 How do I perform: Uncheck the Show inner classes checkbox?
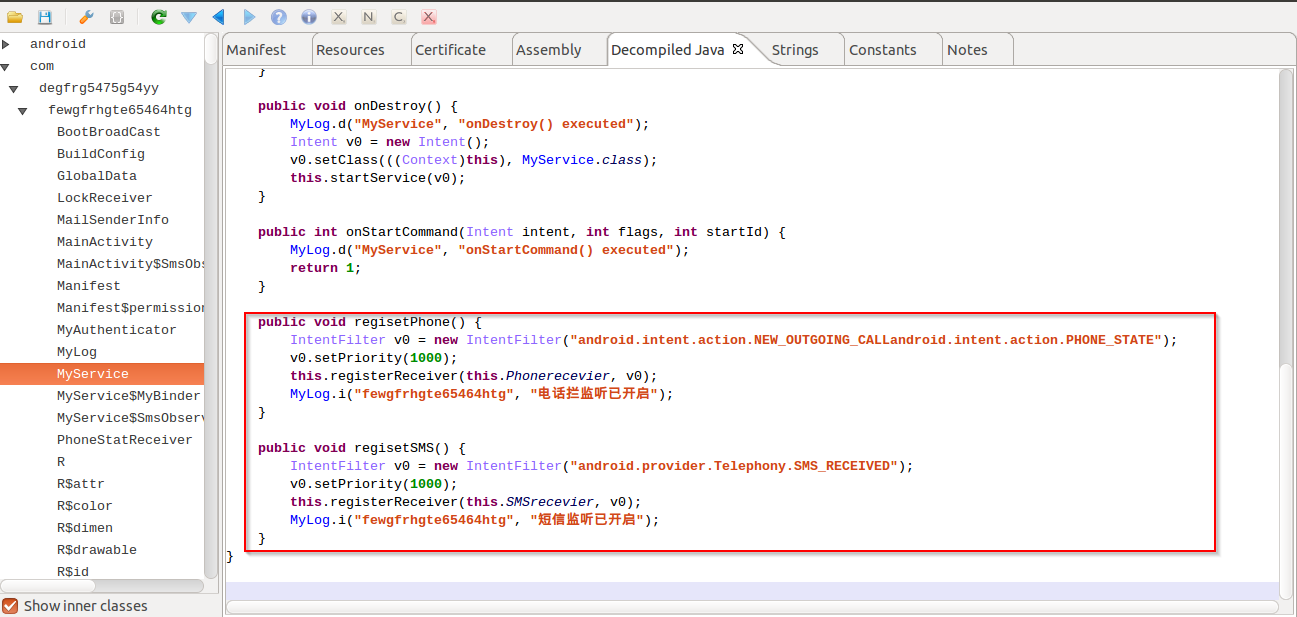10,605
